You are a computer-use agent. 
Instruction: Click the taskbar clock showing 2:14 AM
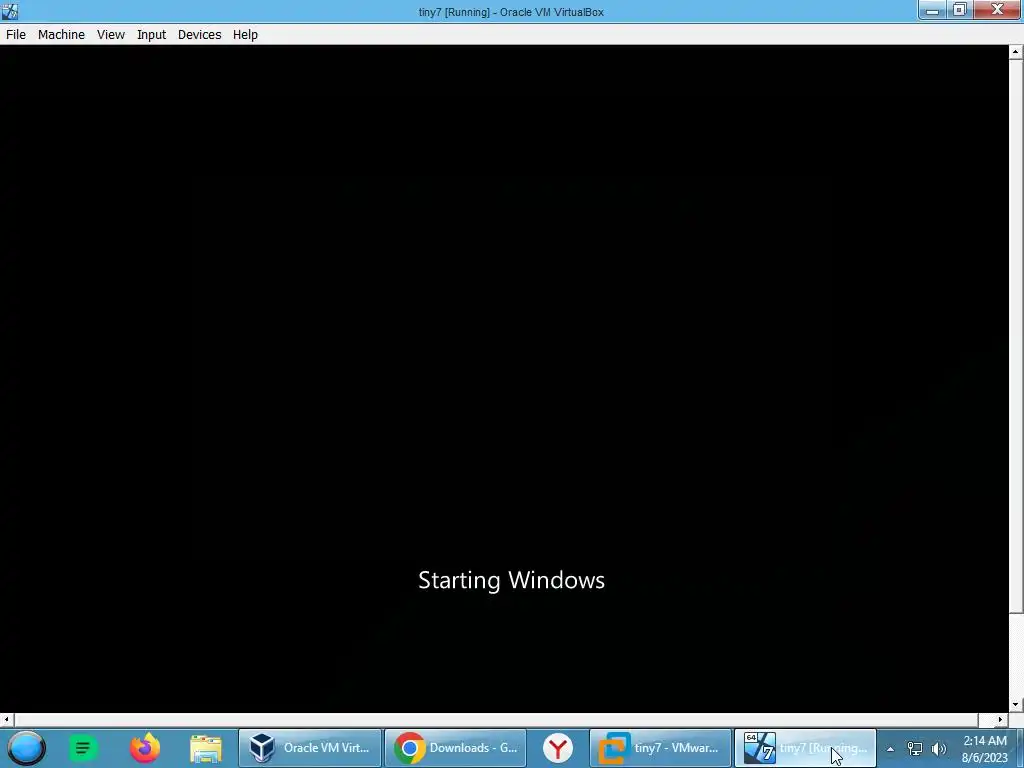click(985, 749)
